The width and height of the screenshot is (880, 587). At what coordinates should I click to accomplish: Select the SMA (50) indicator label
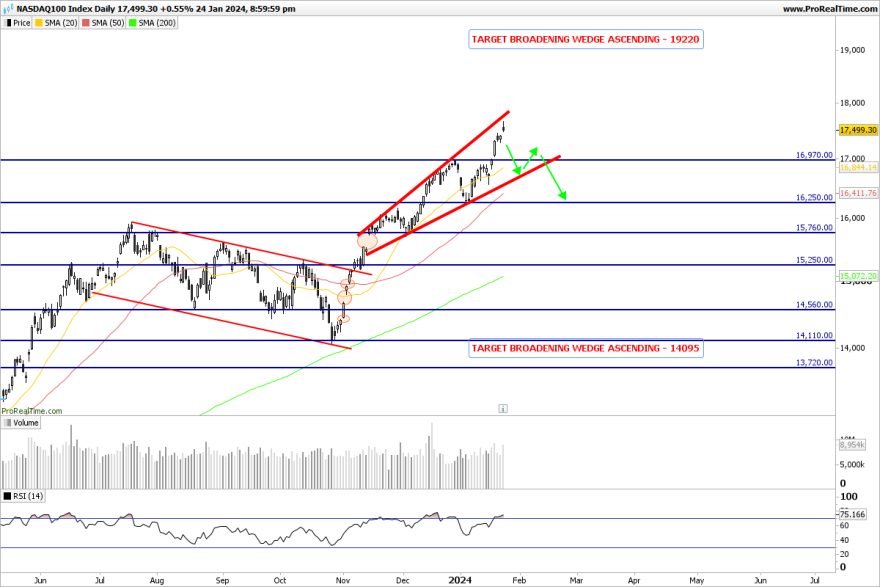pyautogui.click(x=108, y=23)
